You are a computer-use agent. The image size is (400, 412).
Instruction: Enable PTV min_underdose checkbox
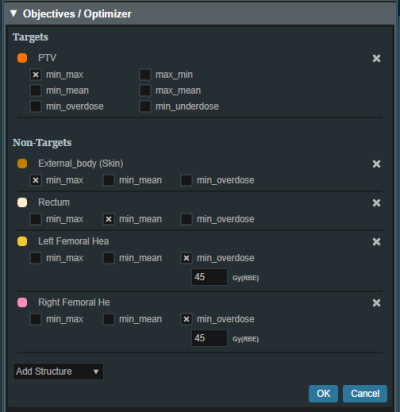(145, 107)
